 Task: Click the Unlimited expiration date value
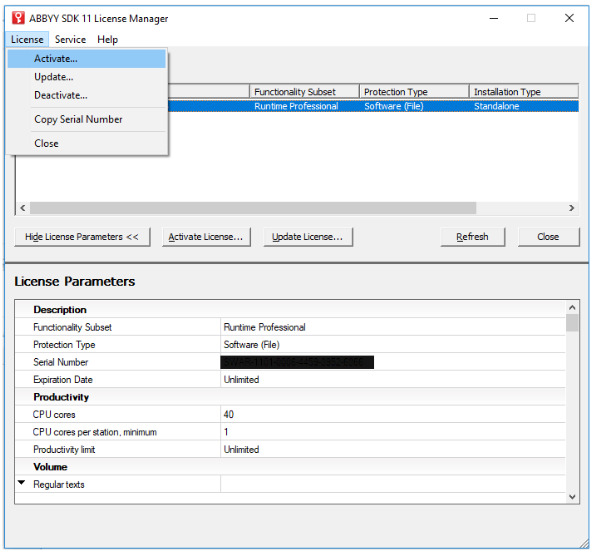tap(241, 380)
